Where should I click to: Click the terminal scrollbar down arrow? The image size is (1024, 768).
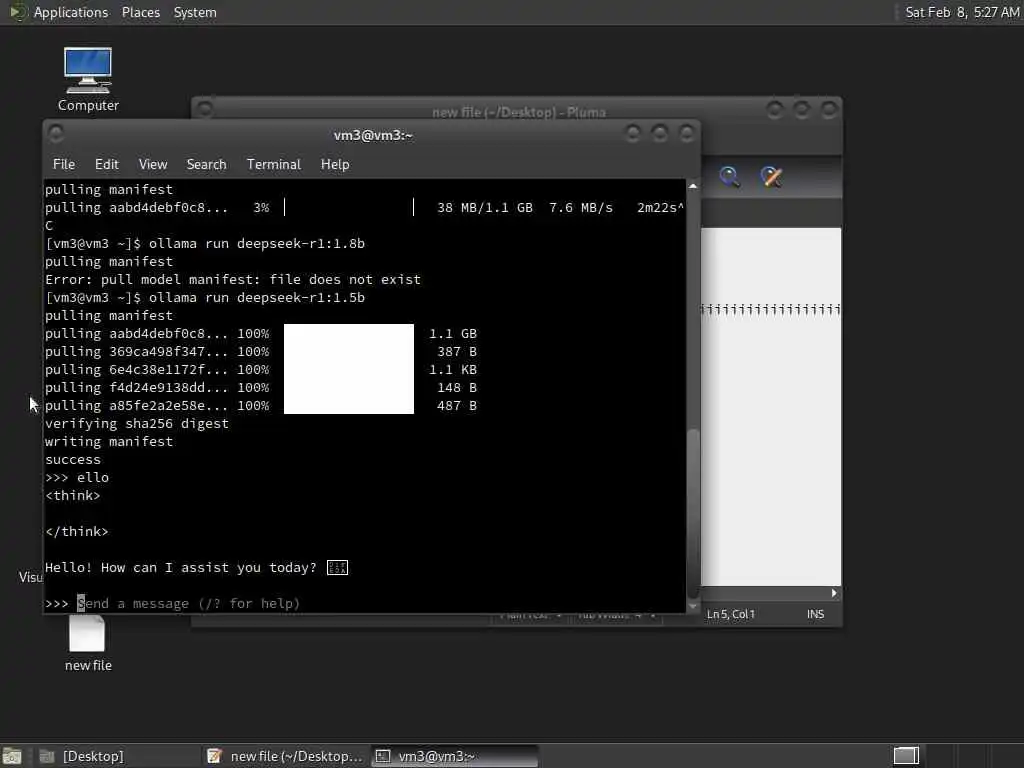point(693,606)
